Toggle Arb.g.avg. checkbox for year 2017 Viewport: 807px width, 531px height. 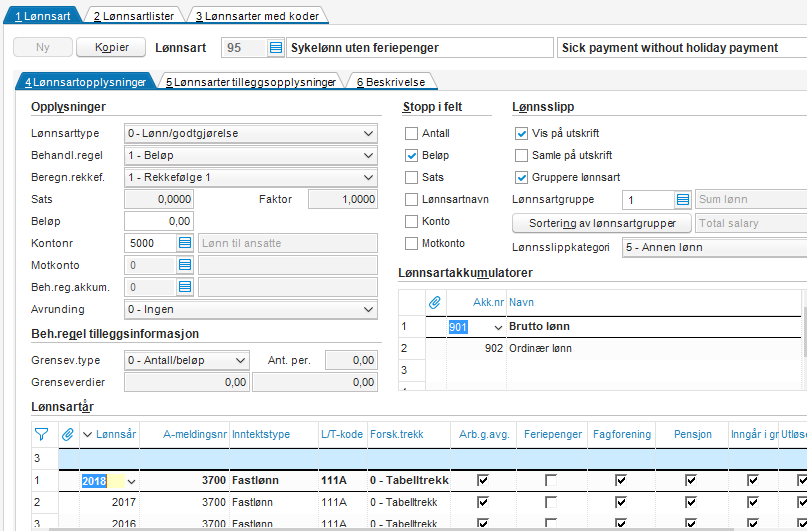tap(483, 502)
